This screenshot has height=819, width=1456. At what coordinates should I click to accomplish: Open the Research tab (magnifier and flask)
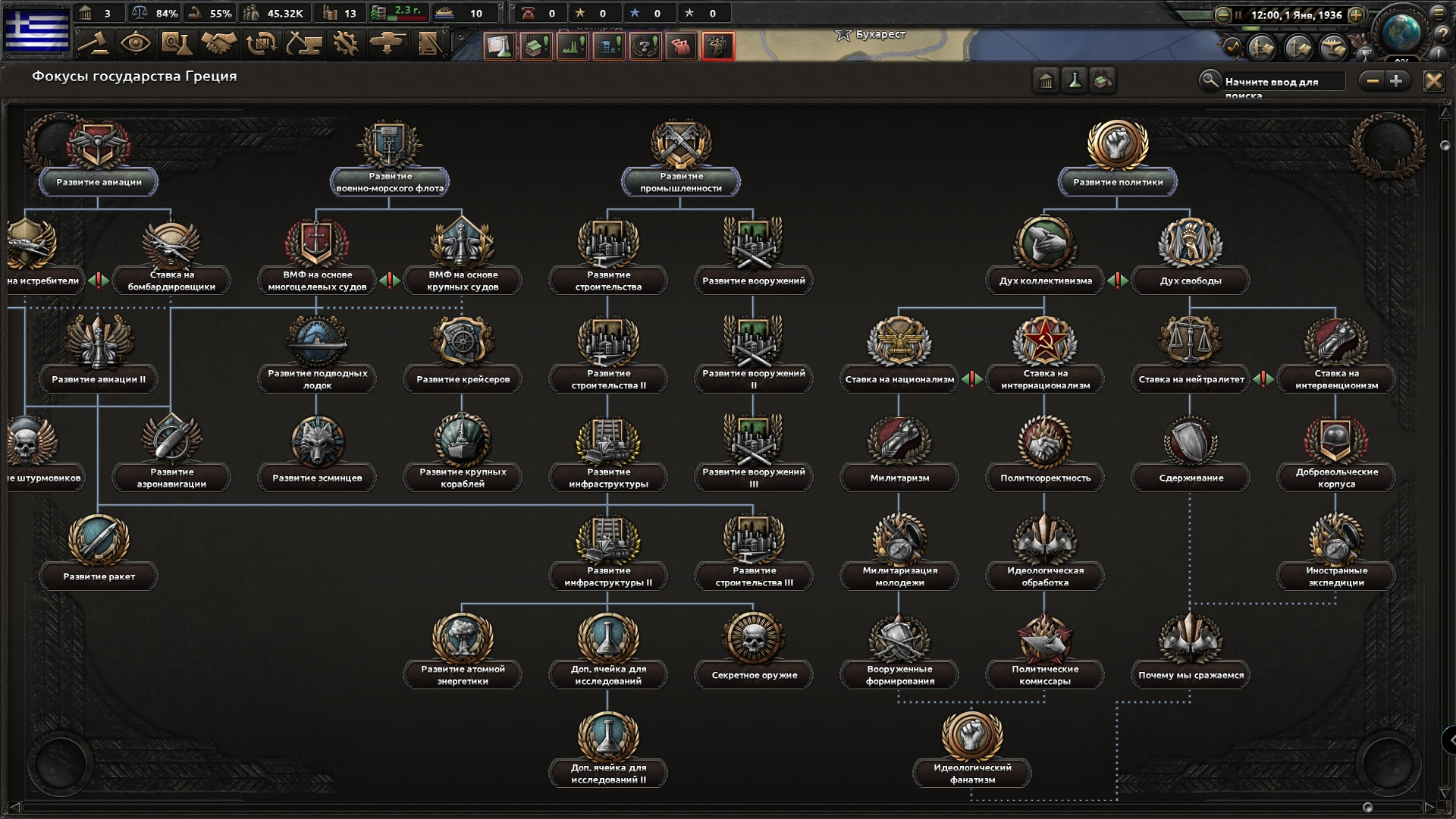click(176, 43)
